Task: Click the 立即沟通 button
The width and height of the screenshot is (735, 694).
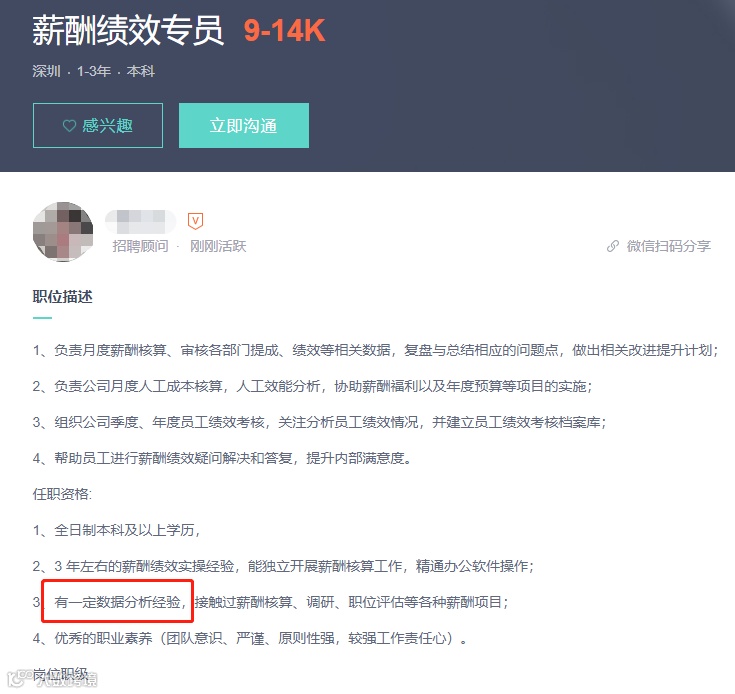Action: pyautogui.click(x=244, y=126)
